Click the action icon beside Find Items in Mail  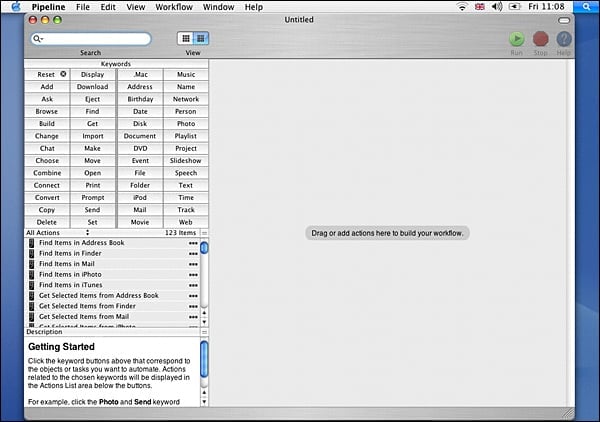coord(31,264)
